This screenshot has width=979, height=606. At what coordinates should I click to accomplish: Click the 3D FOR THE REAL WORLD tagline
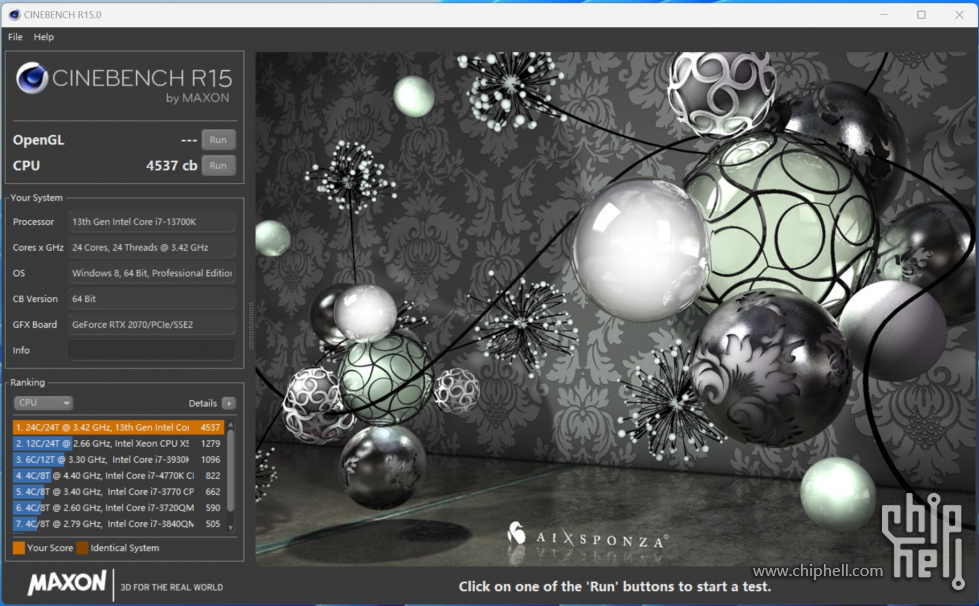(172, 587)
